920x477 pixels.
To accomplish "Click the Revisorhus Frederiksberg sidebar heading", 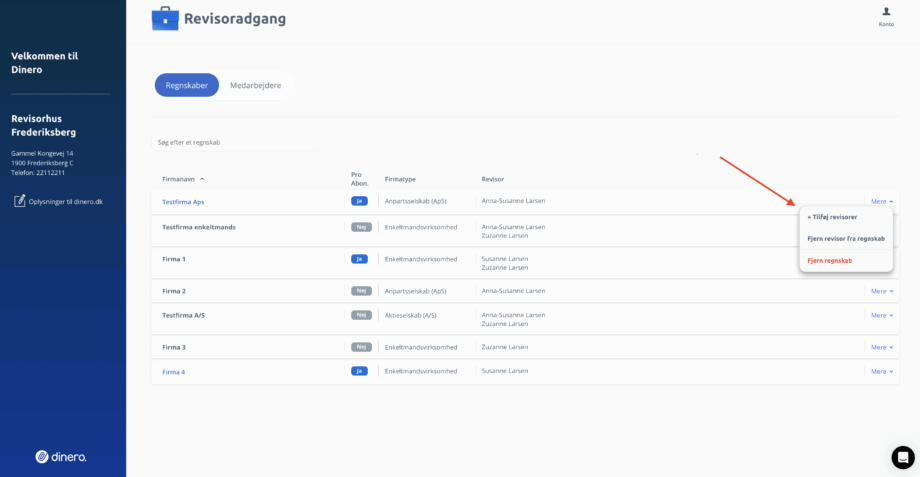I will (43, 125).
